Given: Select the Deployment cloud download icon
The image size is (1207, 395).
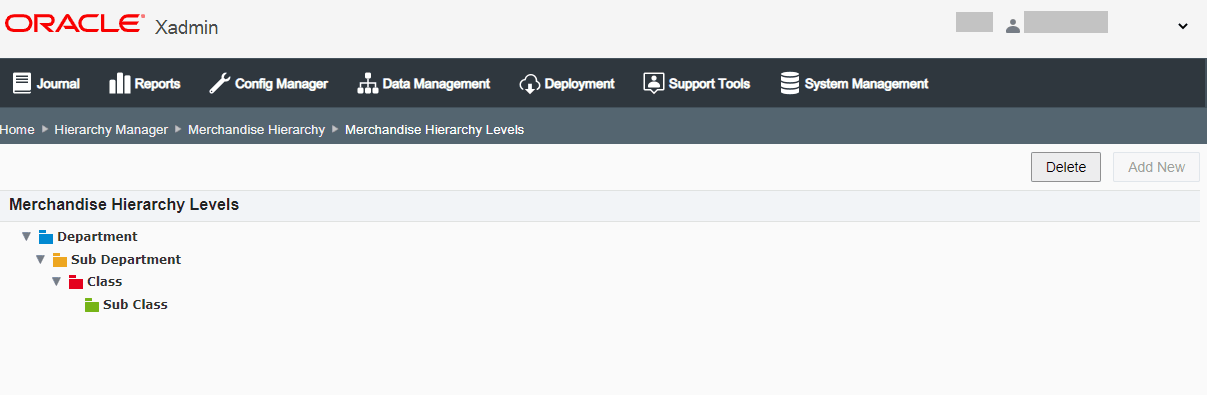Looking at the screenshot, I should 529,83.
